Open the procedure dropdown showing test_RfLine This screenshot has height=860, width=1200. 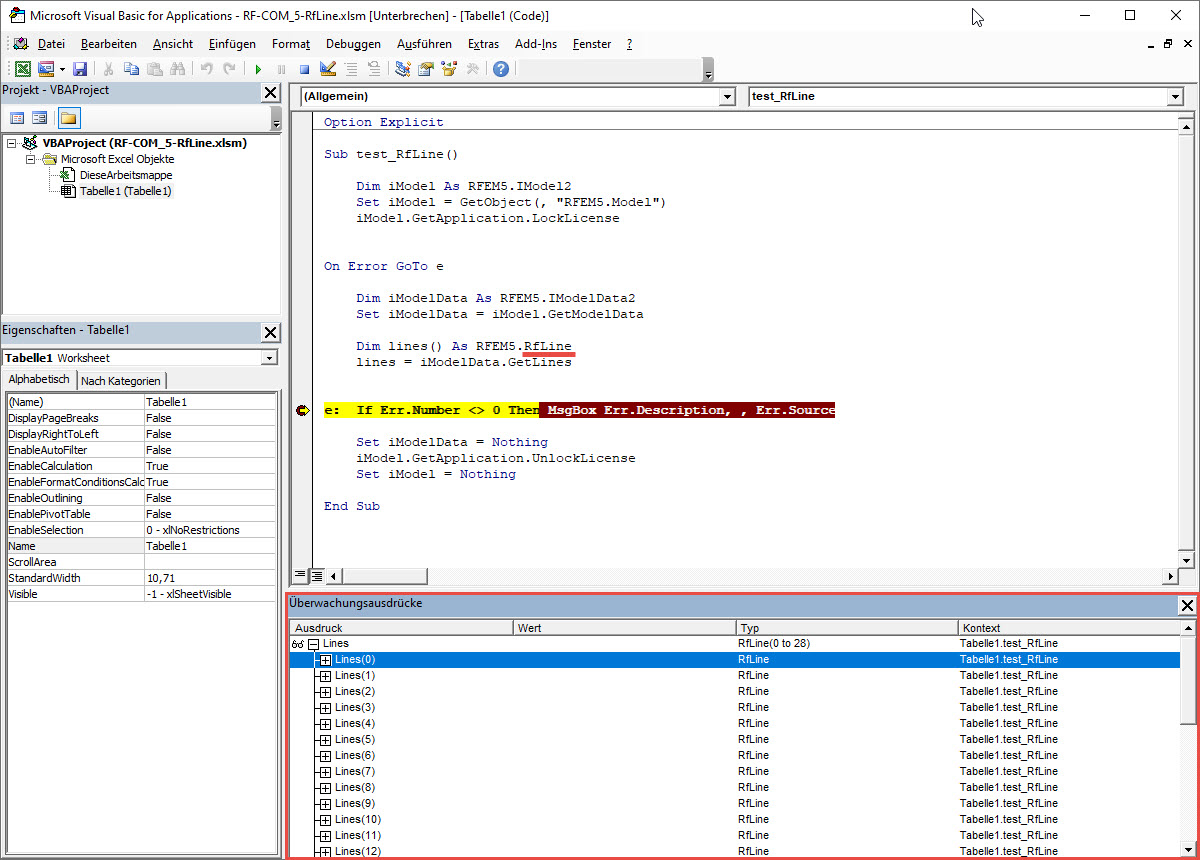point(1175,96)
